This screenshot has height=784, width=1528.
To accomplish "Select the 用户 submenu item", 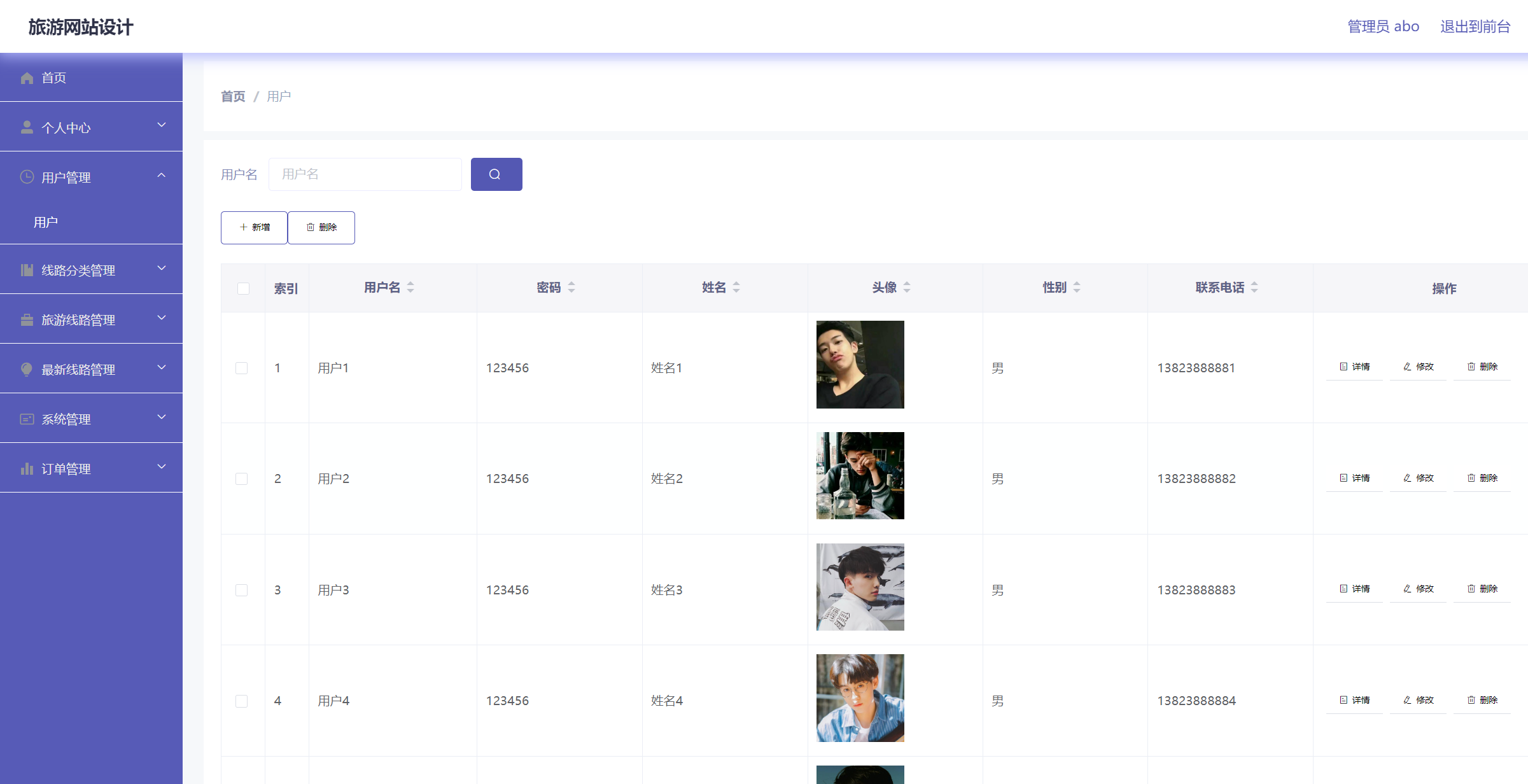I will 46,222.
